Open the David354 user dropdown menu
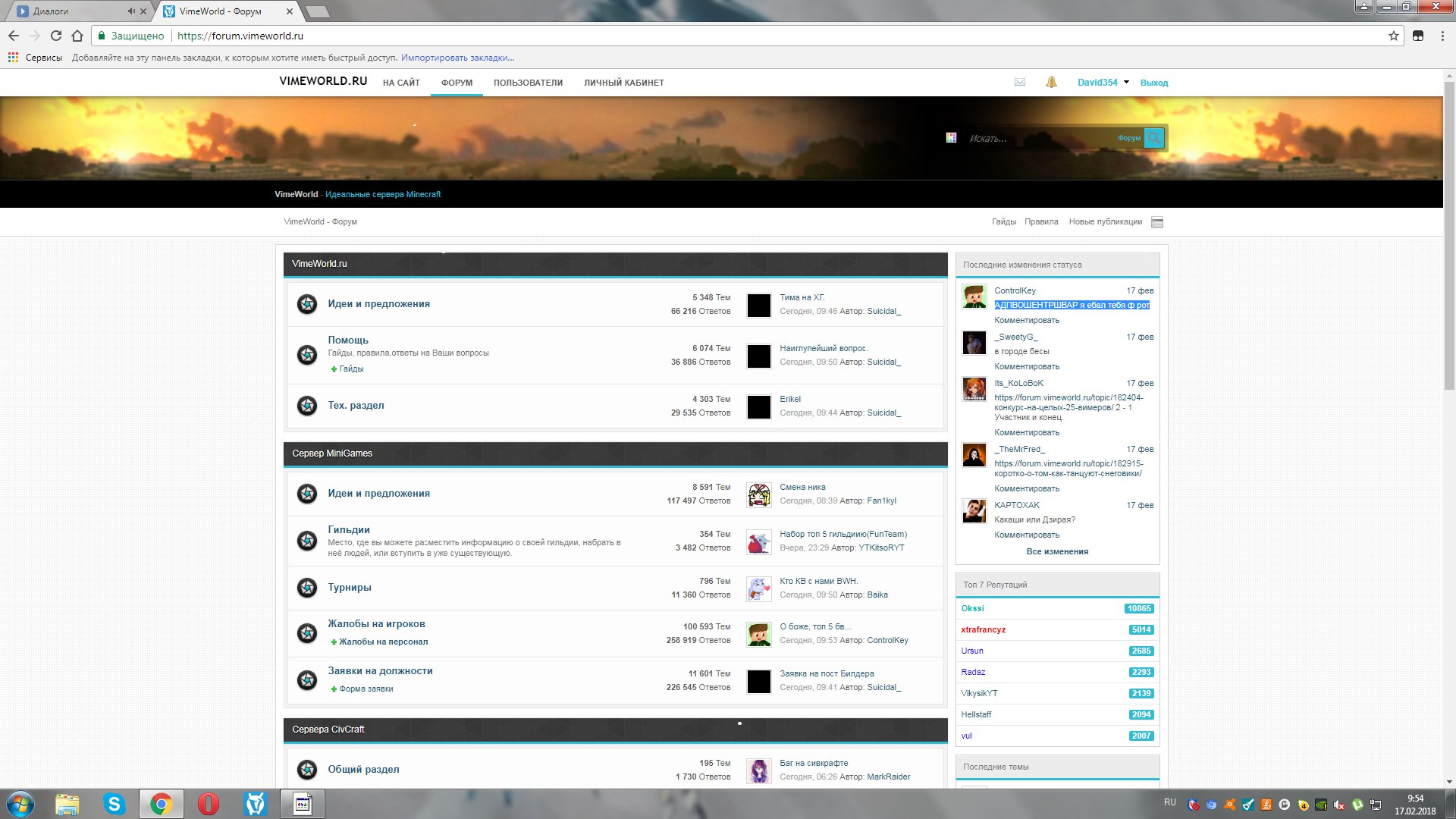Image resolution: width=1456 pixels, height=819 pixels. click(x=1103, y=82)
